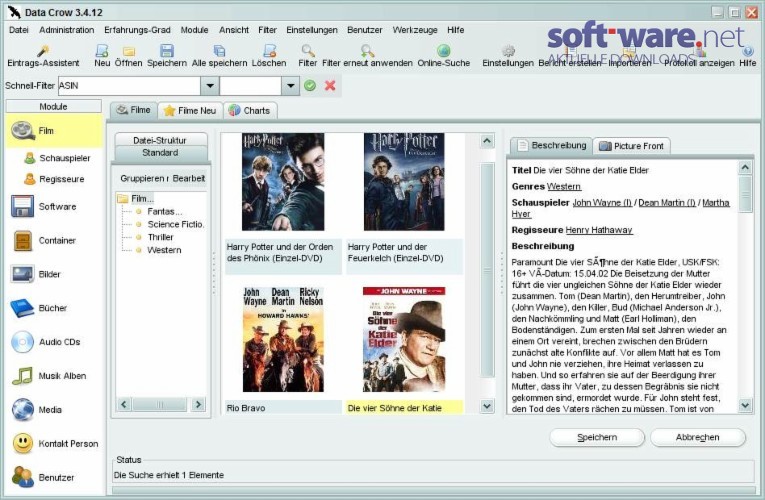Open the Datei menu
The width and height of the screenshot is (765, 500).
click(x=19, y=30)
